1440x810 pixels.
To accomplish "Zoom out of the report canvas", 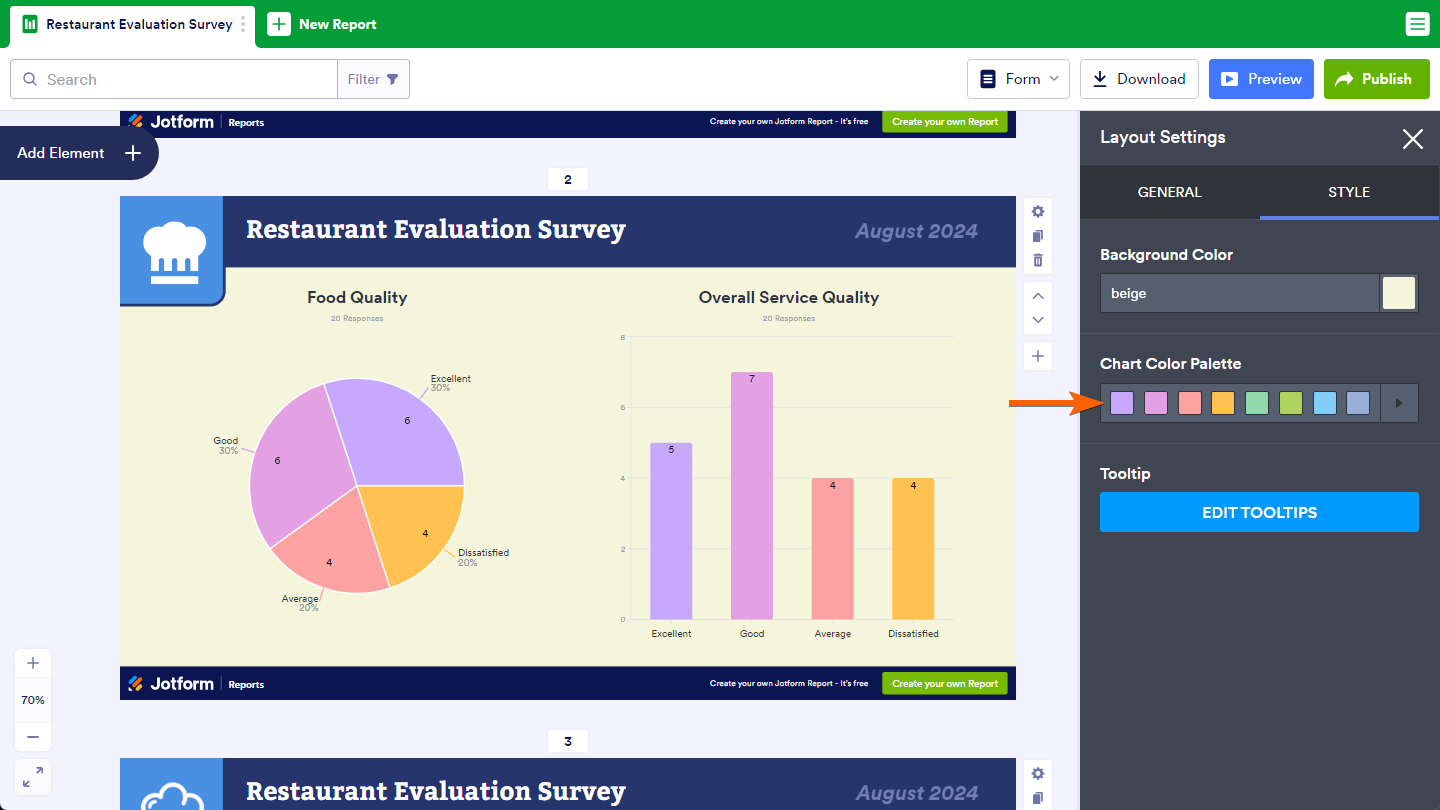I will [33, 737].
